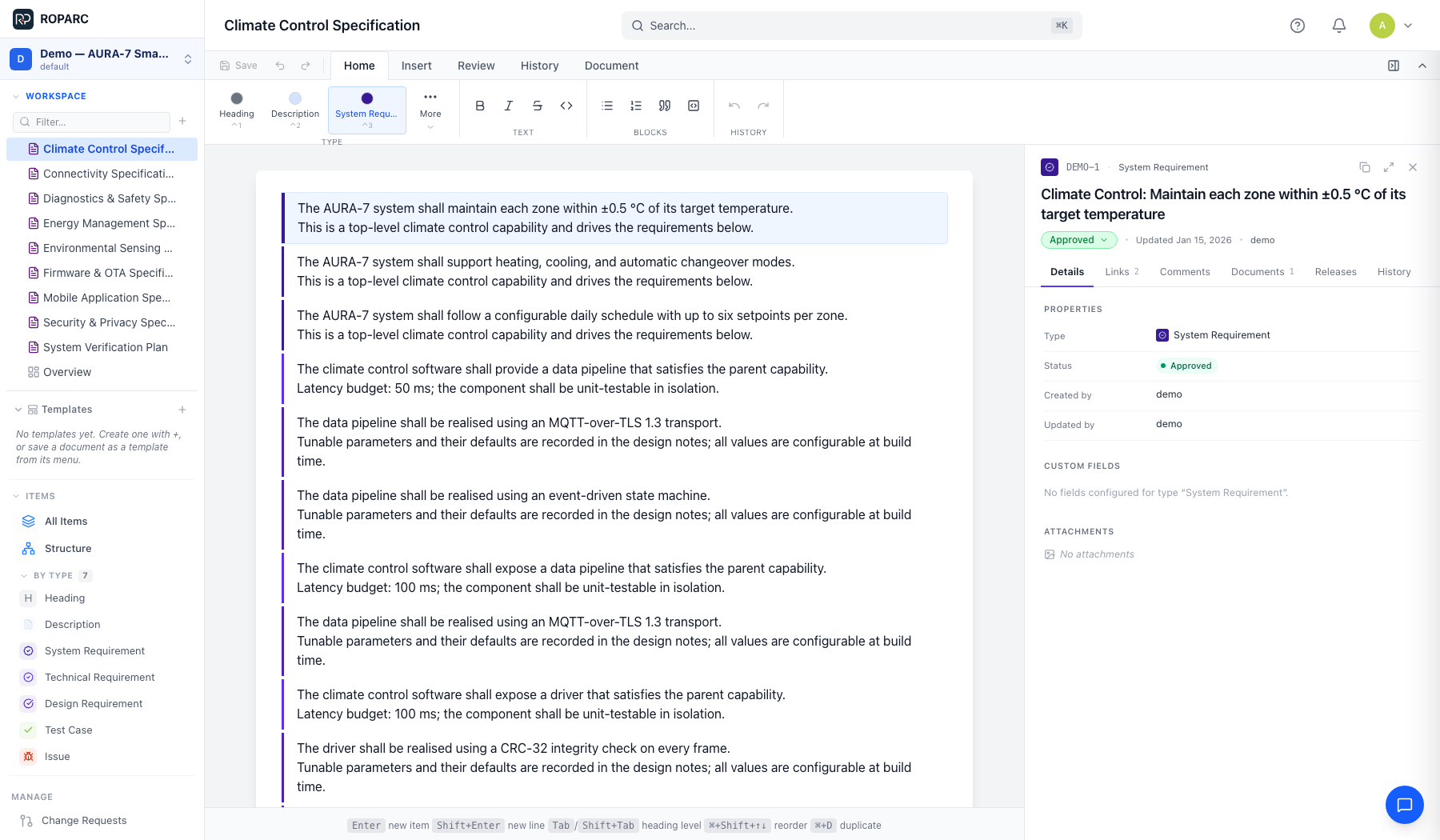Copy the DEMO-1 item link icon

click(1365, 167)
